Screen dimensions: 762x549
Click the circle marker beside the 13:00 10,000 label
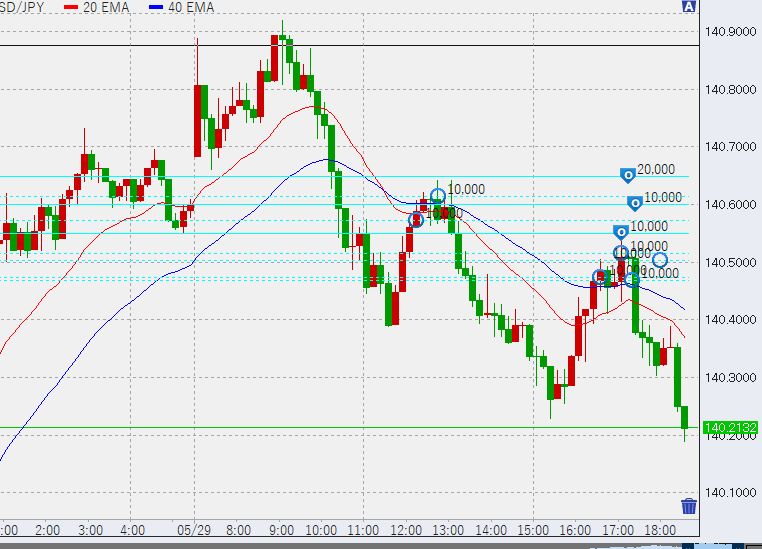437,194
